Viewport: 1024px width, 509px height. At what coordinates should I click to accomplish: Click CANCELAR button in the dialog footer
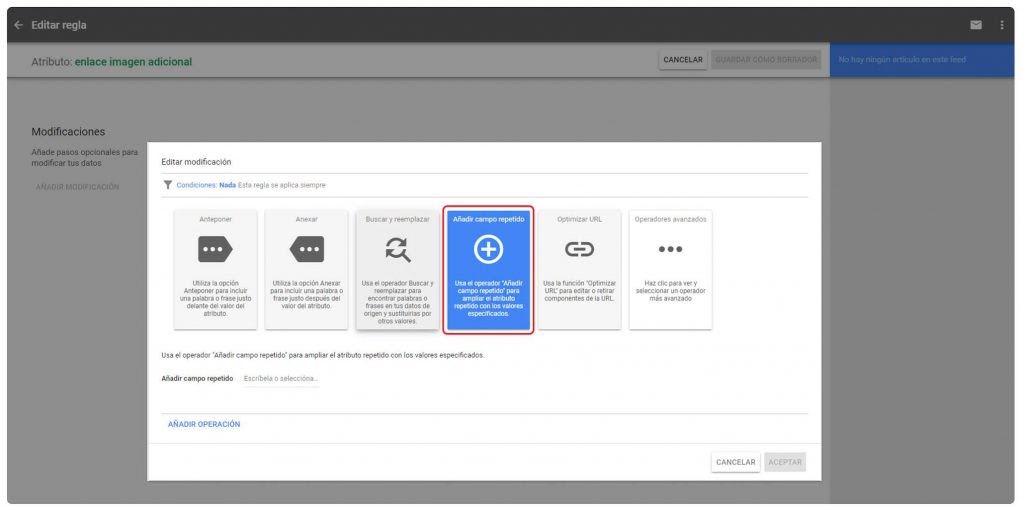735,462
